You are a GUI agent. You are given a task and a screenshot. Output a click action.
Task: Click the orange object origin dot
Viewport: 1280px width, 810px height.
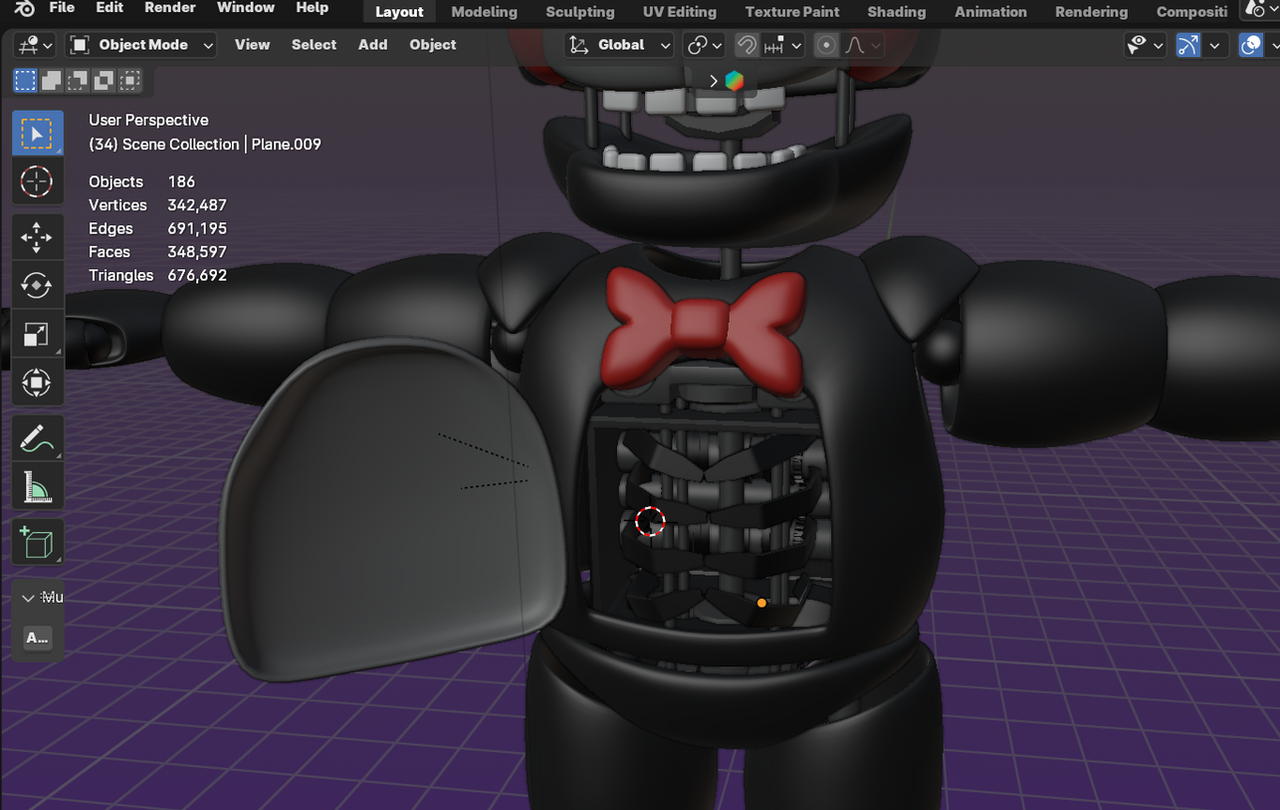(x=762, y=603)
